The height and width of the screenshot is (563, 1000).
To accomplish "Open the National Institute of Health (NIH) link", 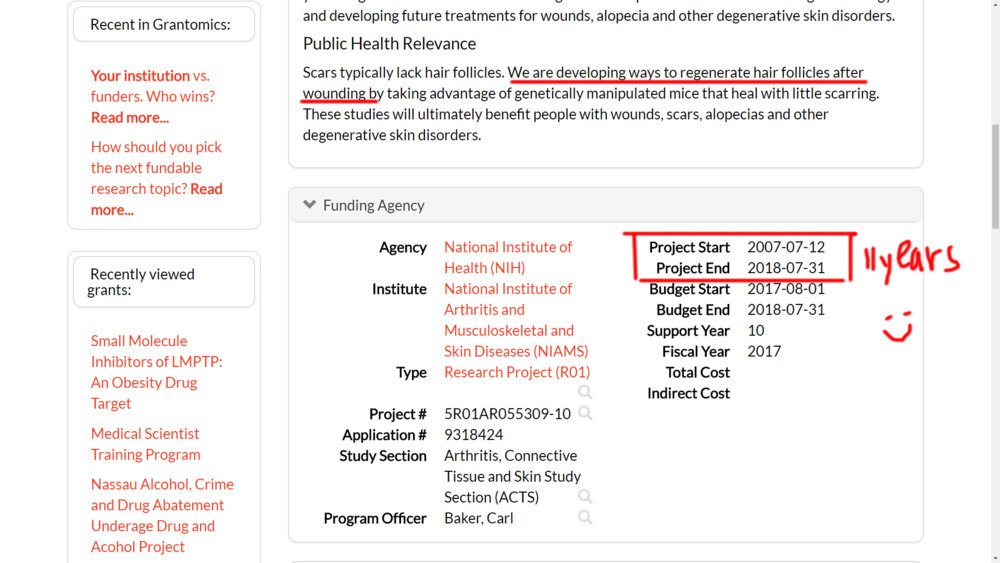I will 508,257.
